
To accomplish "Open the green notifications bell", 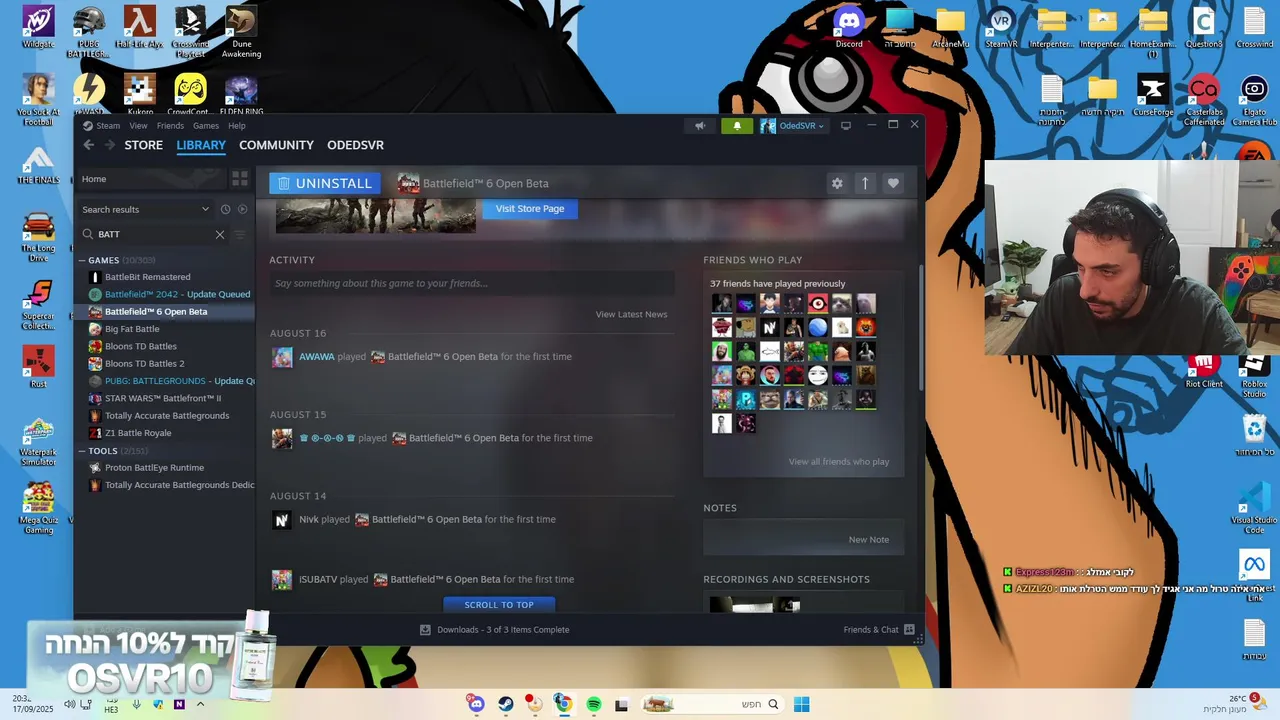I will pyautogui.click(x=737, y=126).
